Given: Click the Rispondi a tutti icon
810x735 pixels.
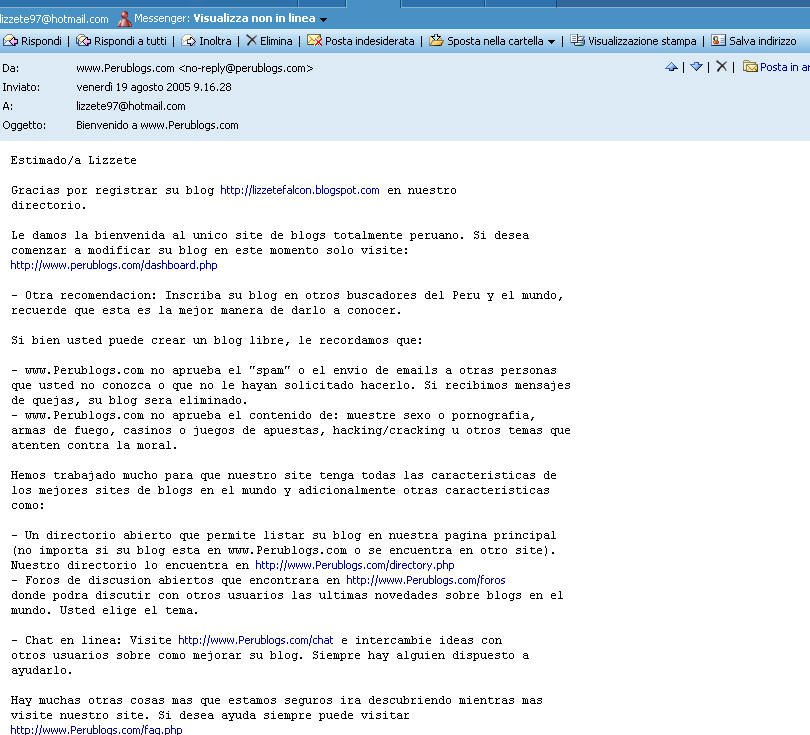Looking at the screenshot, I should [x=83, y=41].
